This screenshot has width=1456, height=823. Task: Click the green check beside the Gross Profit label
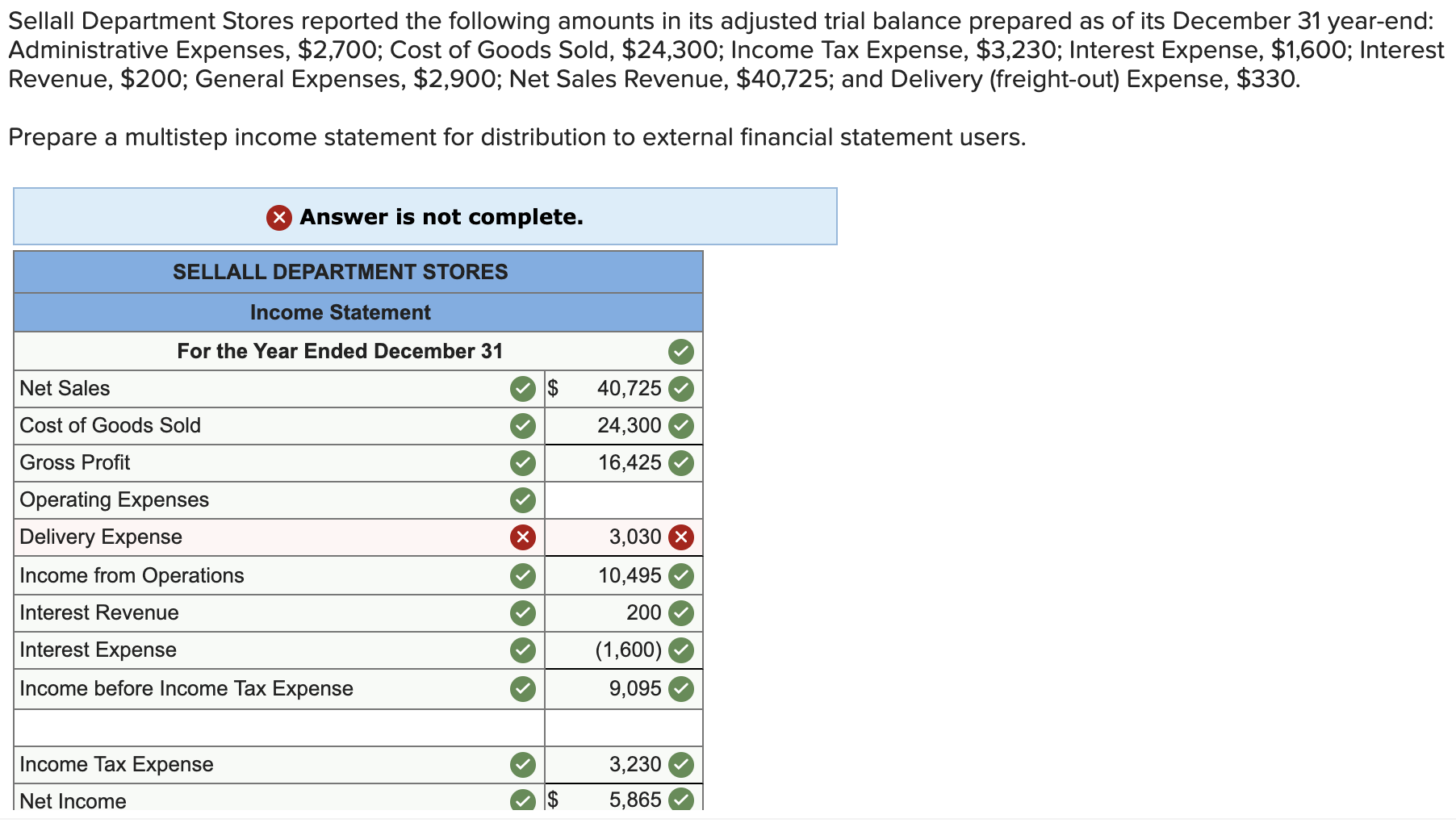pyautogui.click(x=523, y=463)
